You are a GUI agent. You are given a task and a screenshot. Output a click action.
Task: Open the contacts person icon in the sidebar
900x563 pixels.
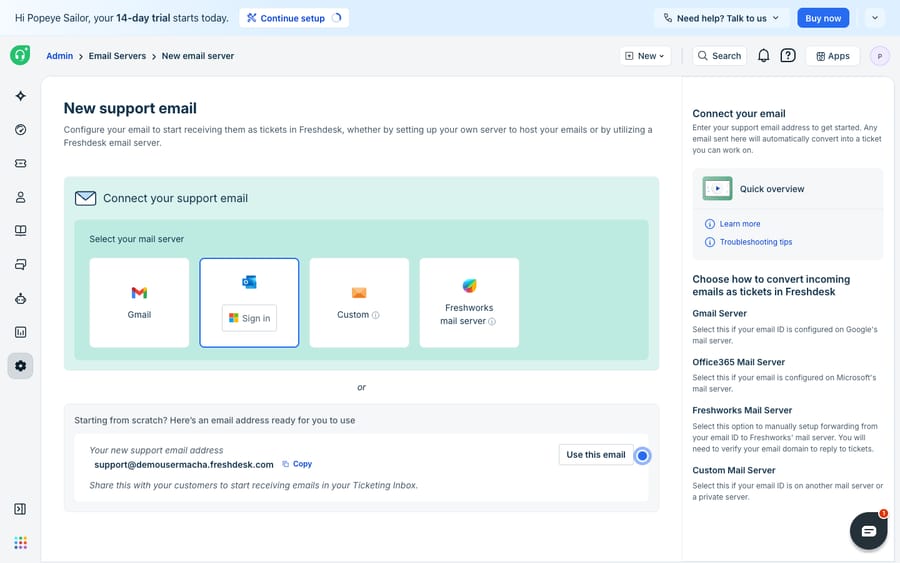coord(21,197)
